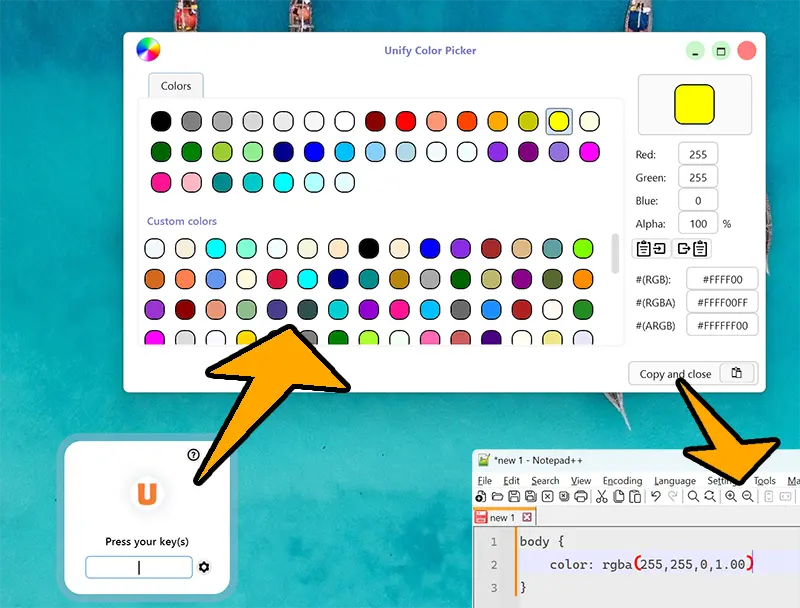
Task: Click the Custom colors section heading
Action: [182, 221]
